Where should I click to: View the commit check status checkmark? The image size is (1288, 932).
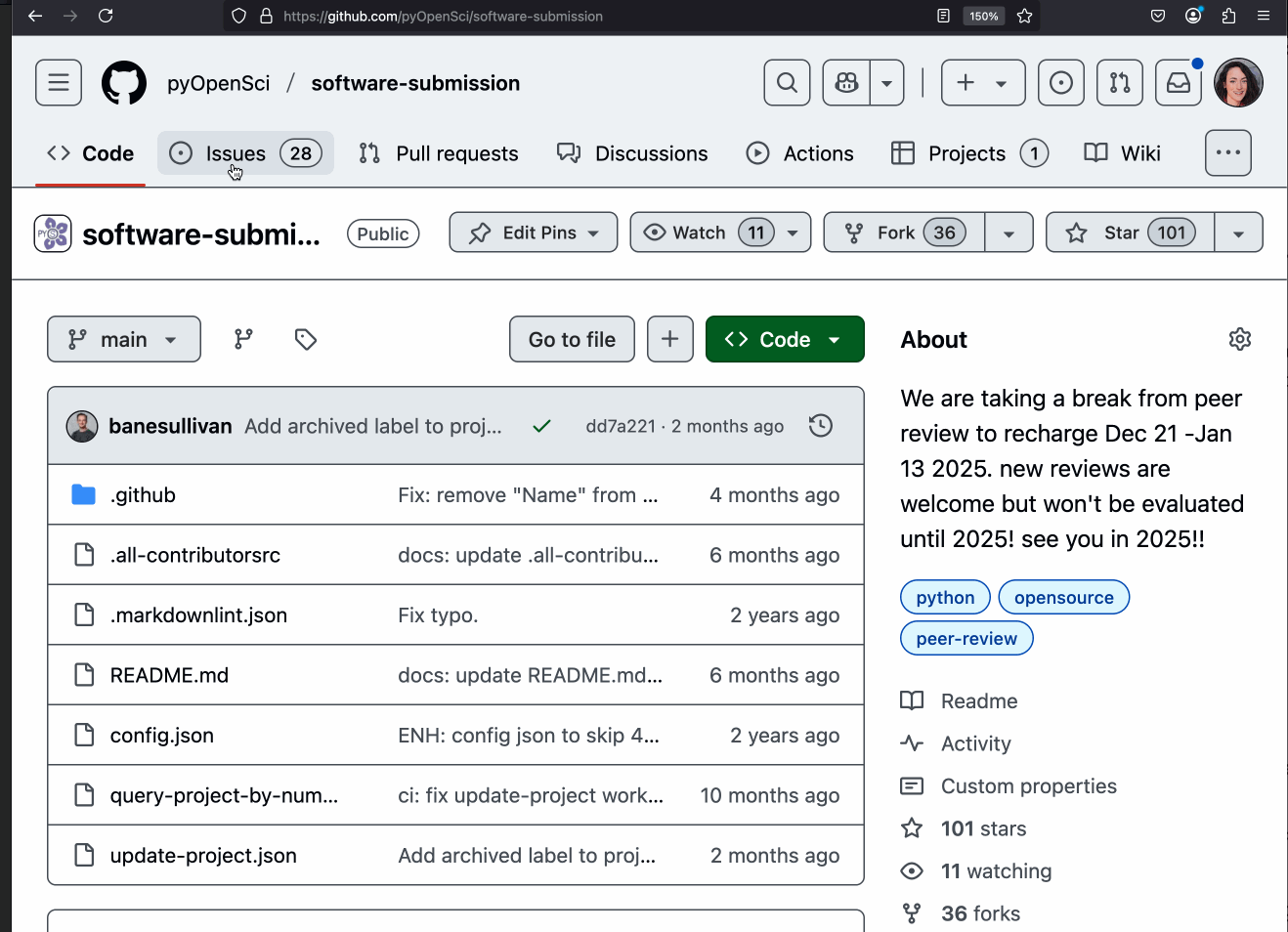tap(542, 426)
